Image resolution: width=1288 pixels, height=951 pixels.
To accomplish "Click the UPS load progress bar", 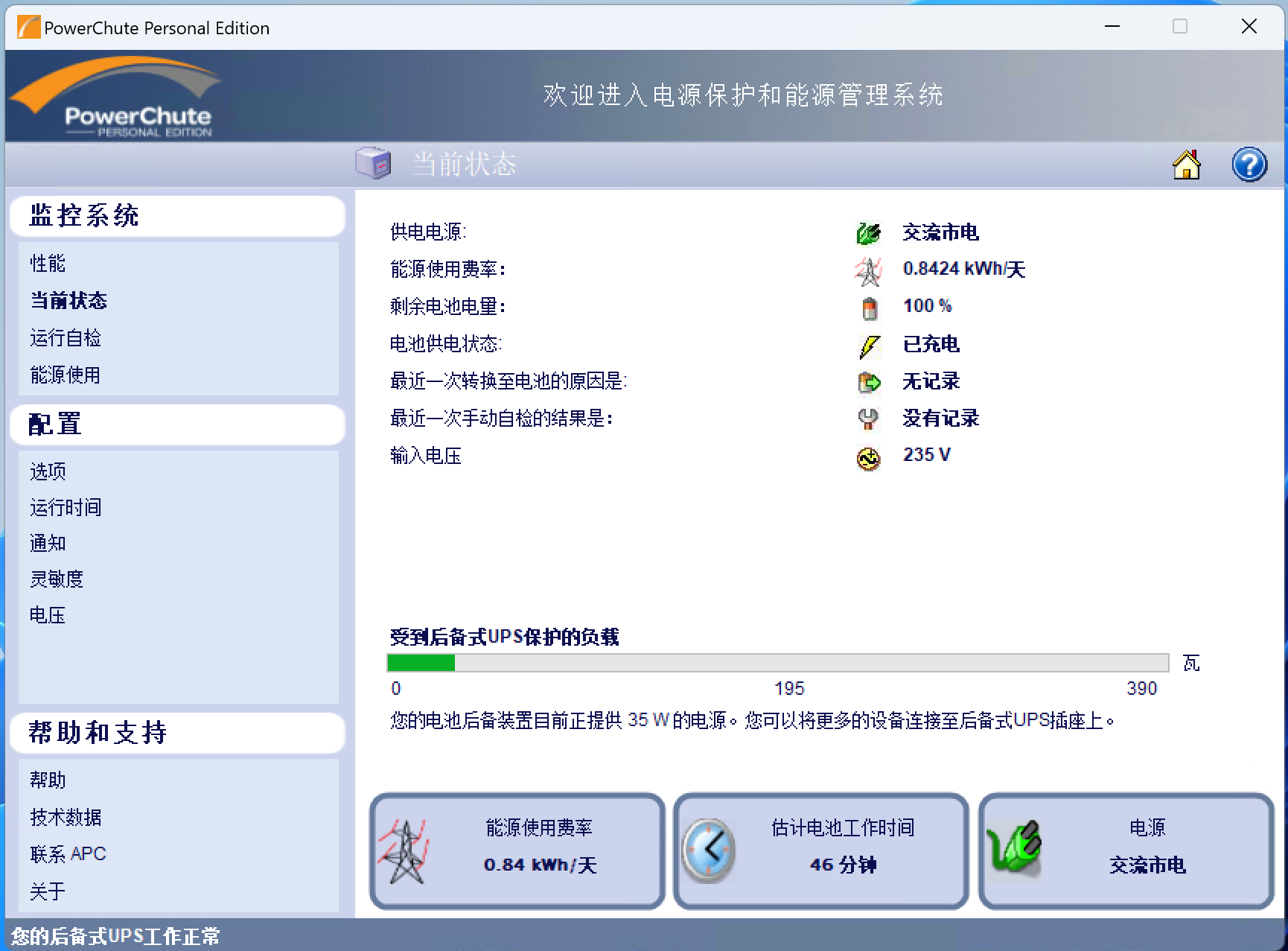I will (x=777, y=663).
